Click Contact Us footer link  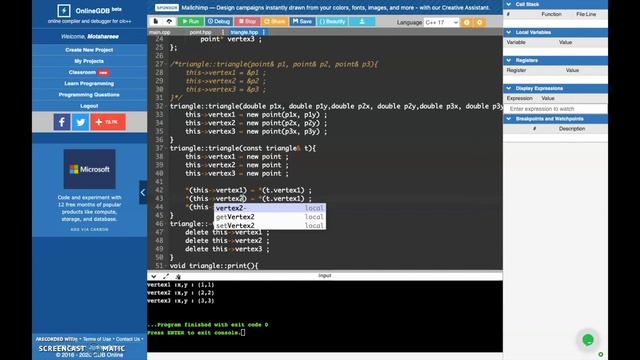(x=128, y=339)
